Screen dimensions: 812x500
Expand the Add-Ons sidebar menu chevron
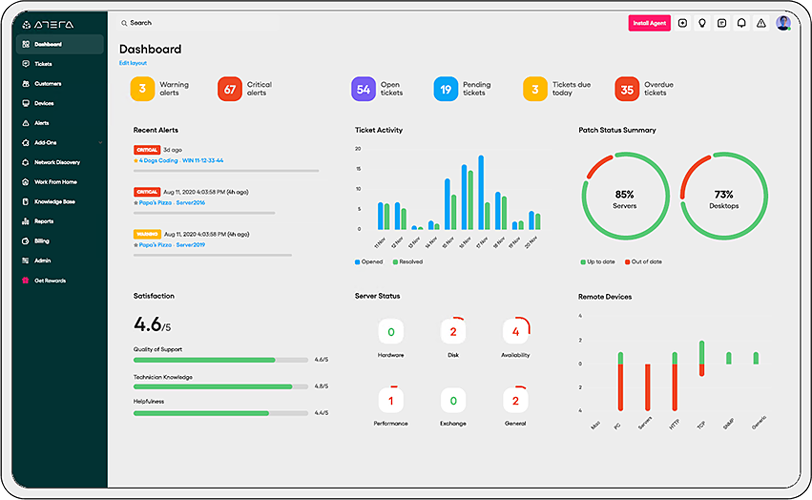(100, 143)
